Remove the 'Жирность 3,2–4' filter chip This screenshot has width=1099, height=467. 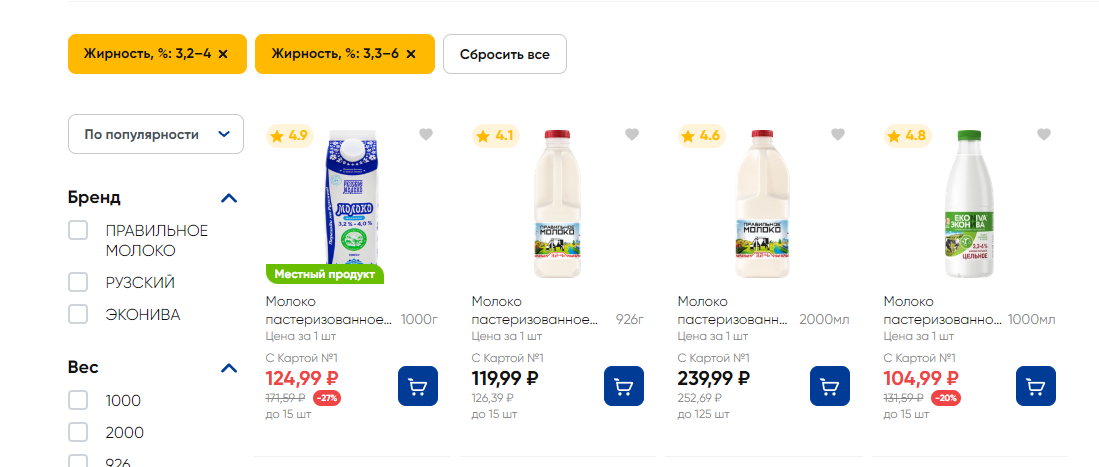pyautogui.click(x=223, y=54)
